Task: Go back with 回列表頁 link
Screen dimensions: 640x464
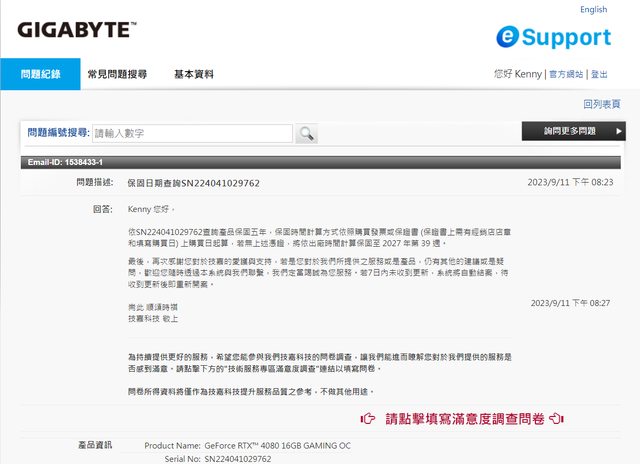Action: point(601,104)
